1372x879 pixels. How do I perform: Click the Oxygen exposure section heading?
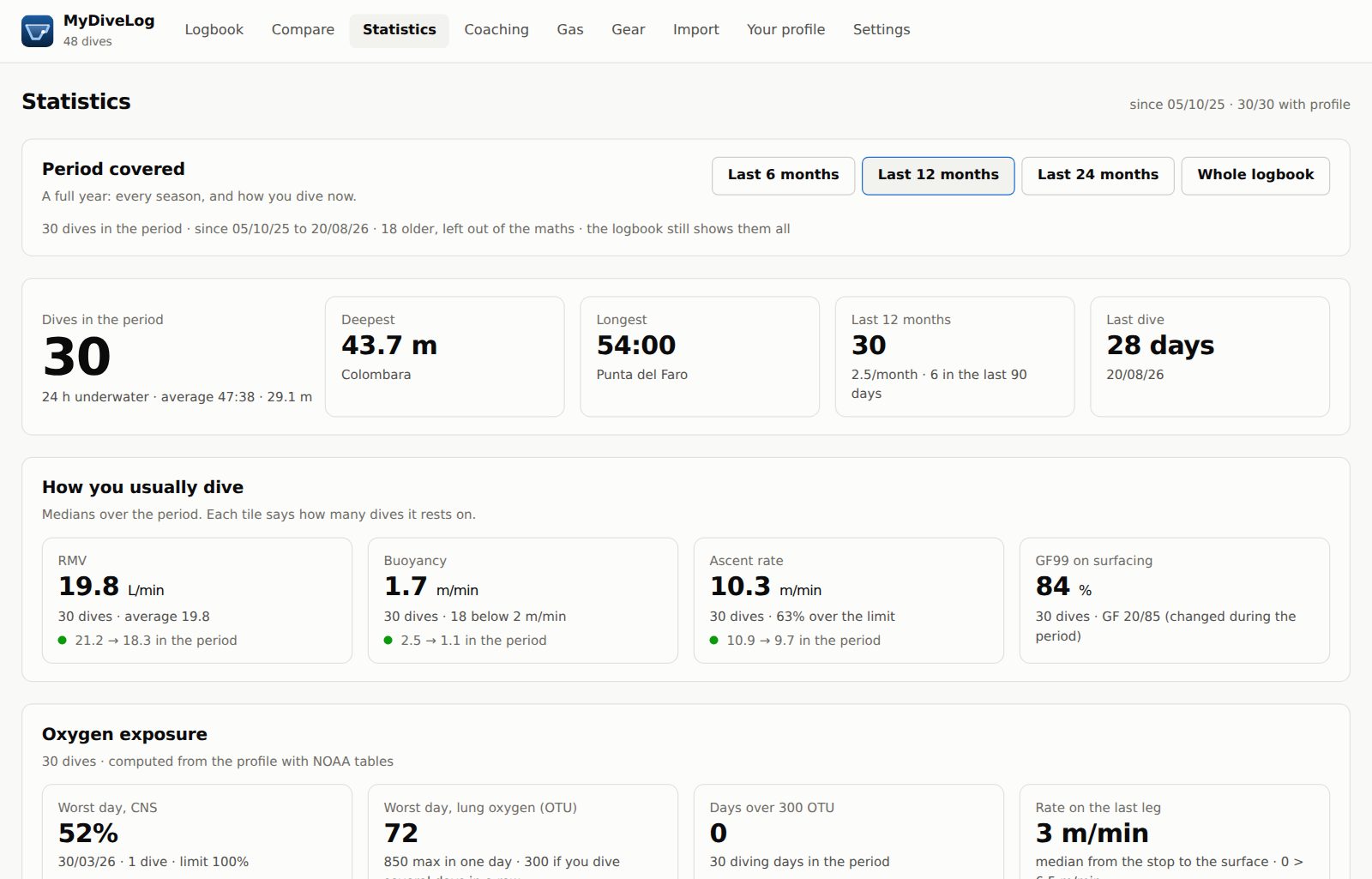[x=124, y=734]
